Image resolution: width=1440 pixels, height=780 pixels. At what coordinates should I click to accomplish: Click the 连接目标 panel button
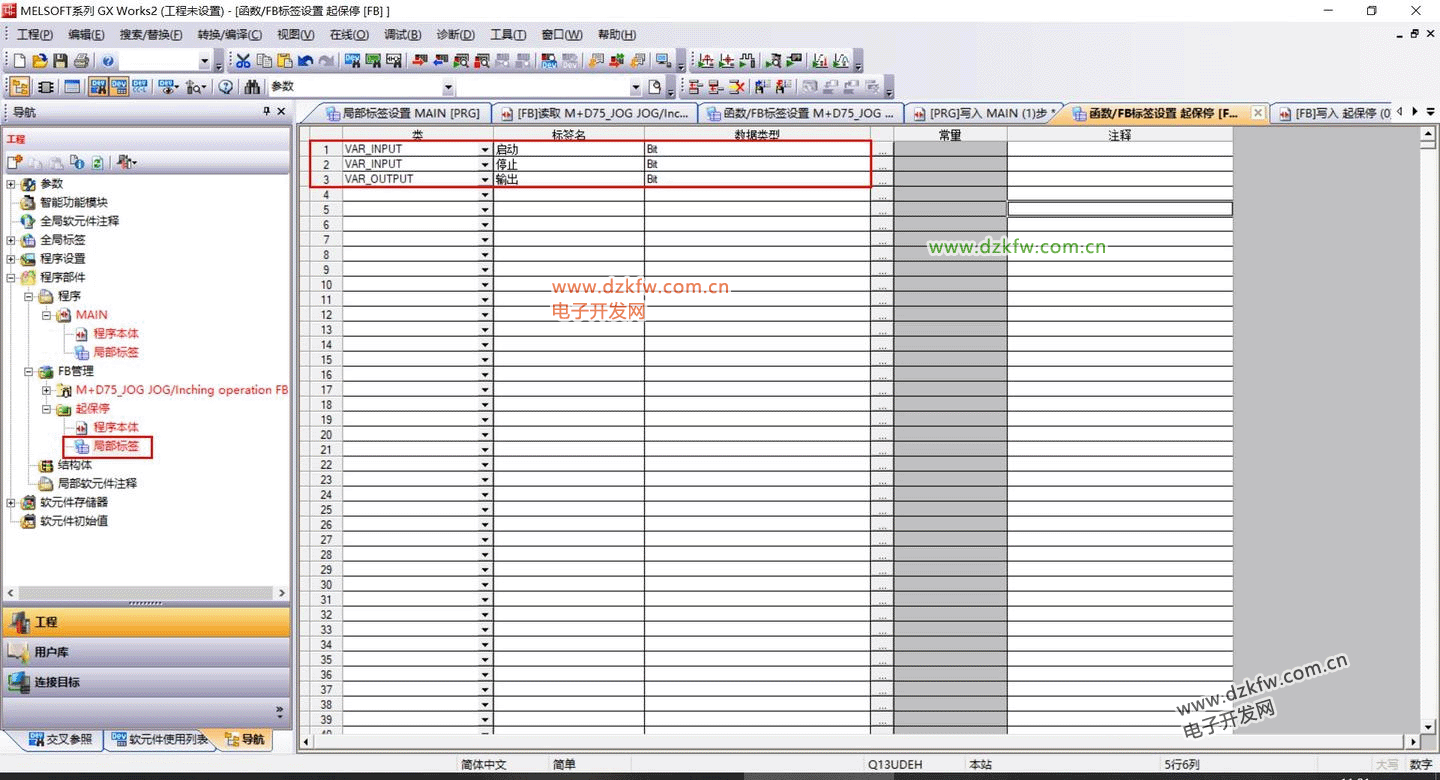tap(146, 682)
